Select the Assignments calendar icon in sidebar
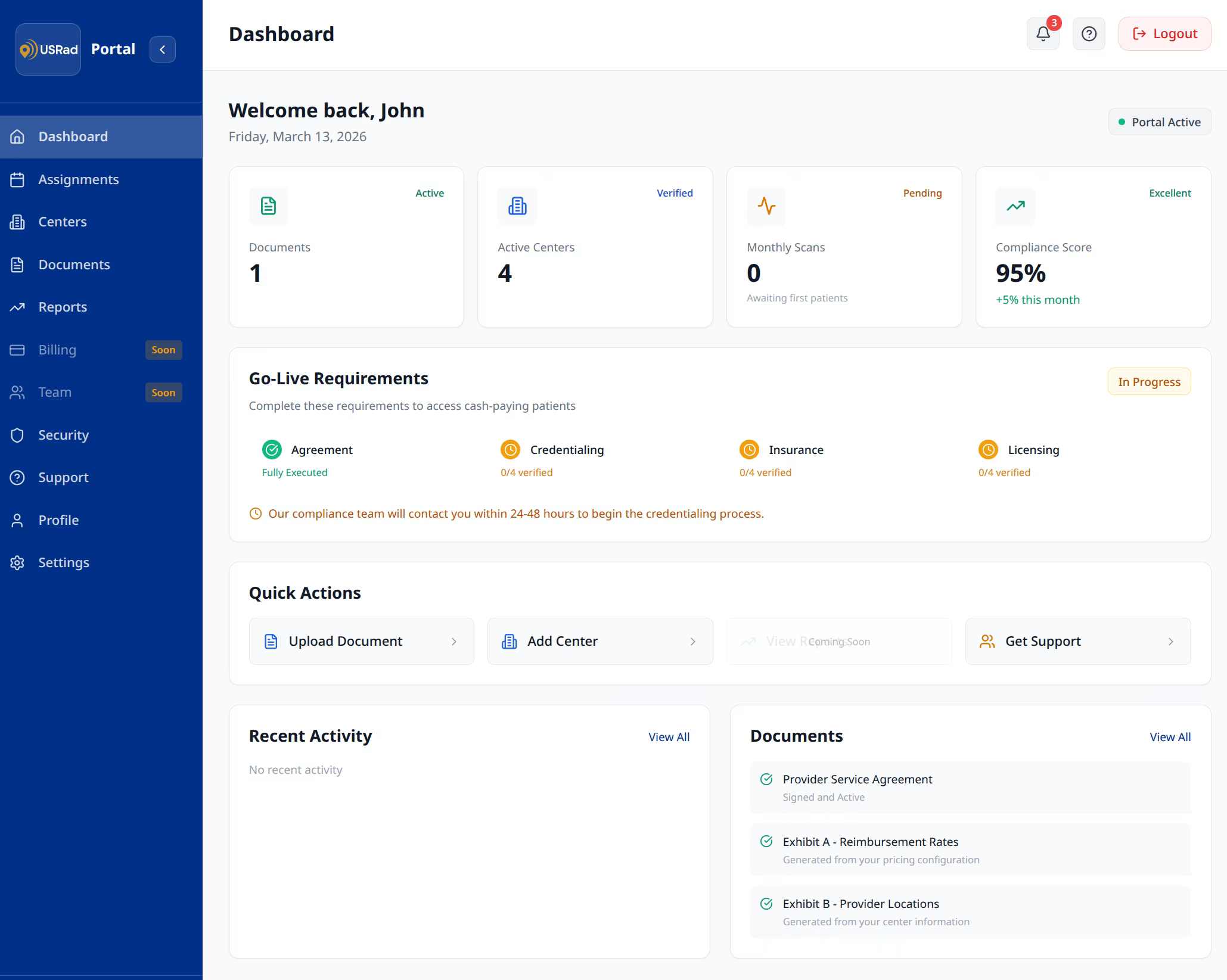Screen dimensions: 1227x980 click(17, 179)
